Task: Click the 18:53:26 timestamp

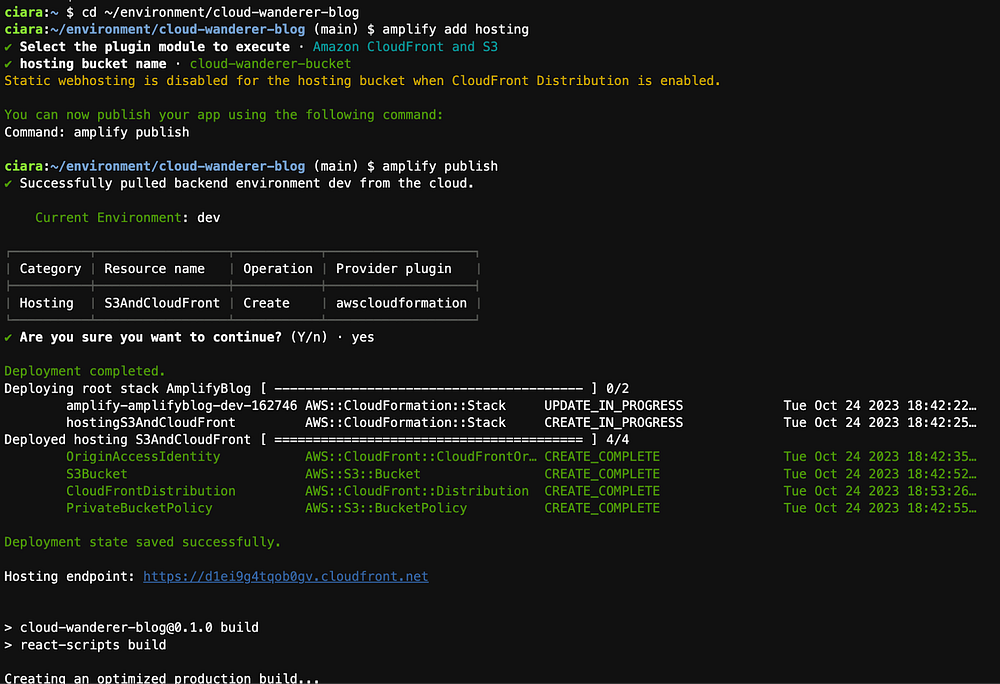Action: pos(880,491)
